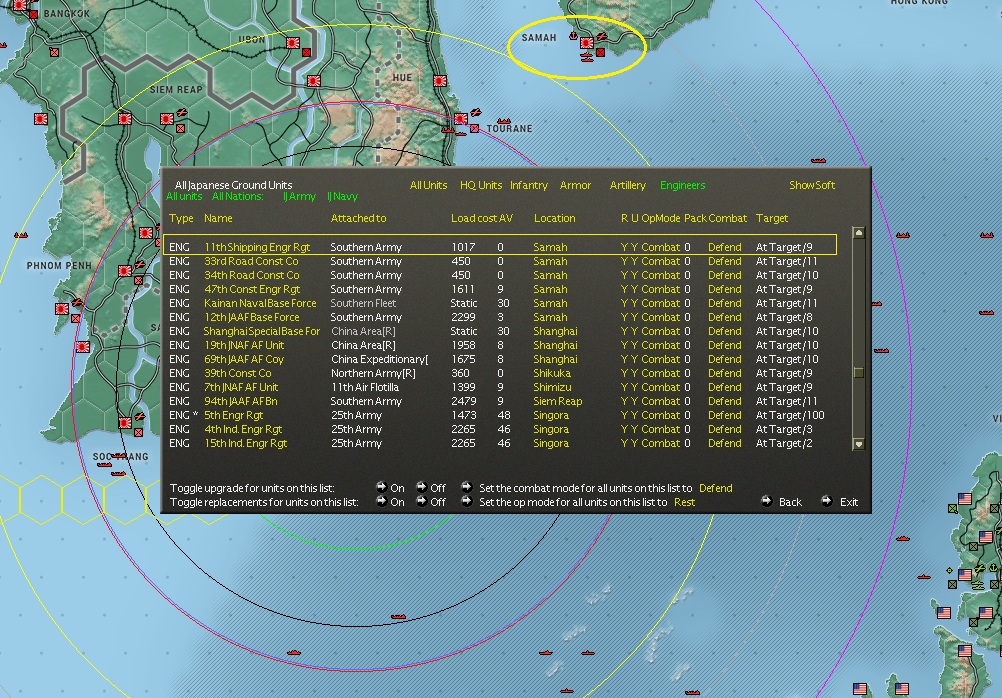The width and height of the screenshot is (1002, 698).
Task: Switch to the Armor filter tab
Action: click(x=575, y=185)
